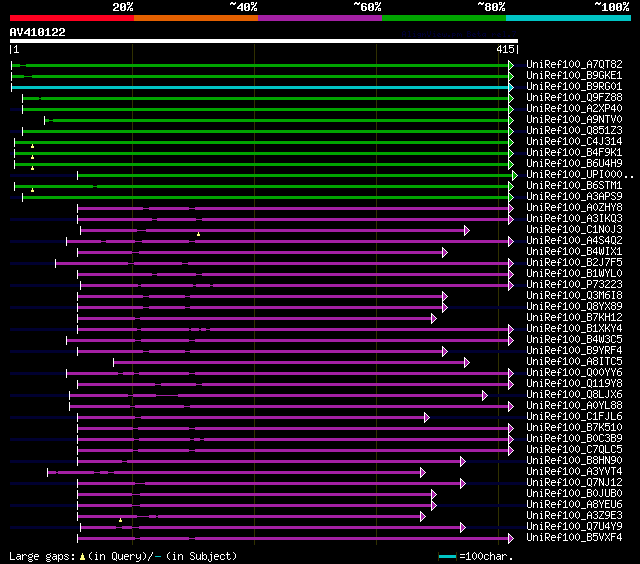Click the UniRef100_B4W3C5 label
640x564 pixels.
tap(574, 340)
